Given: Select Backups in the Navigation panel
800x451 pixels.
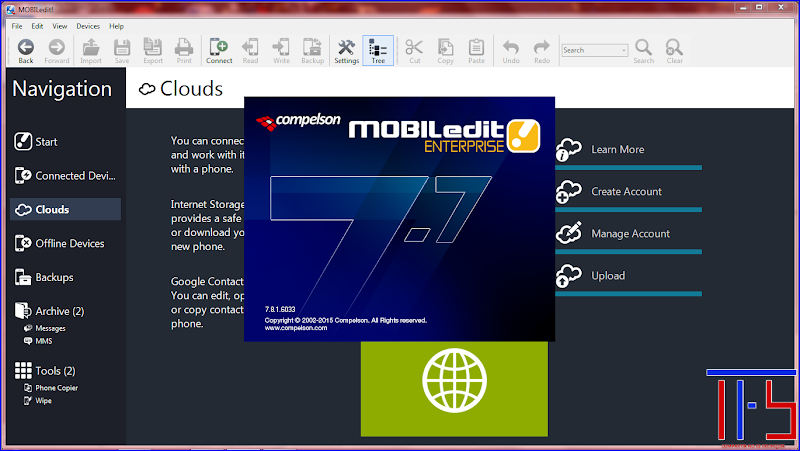Looking at the screenshot, I should point(65,277).
